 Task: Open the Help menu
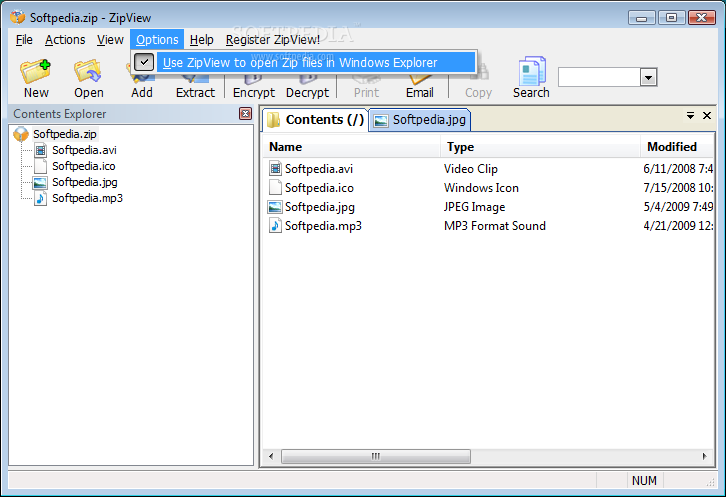(x=201, y=40)
